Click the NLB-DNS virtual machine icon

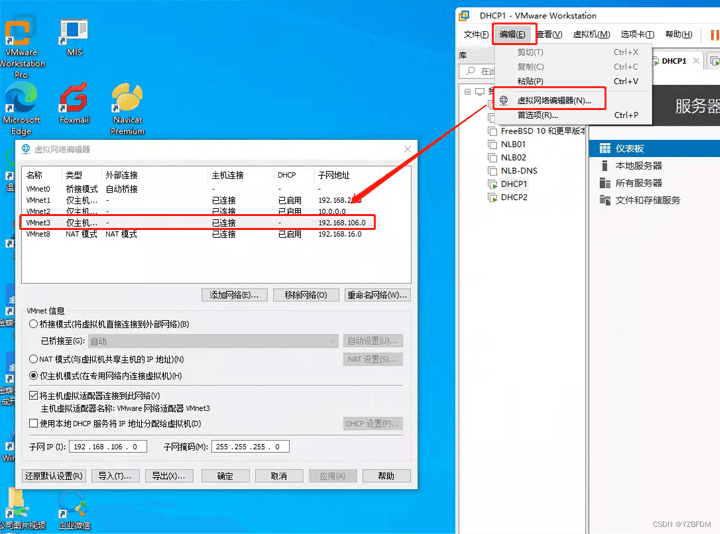coord(492,171)
